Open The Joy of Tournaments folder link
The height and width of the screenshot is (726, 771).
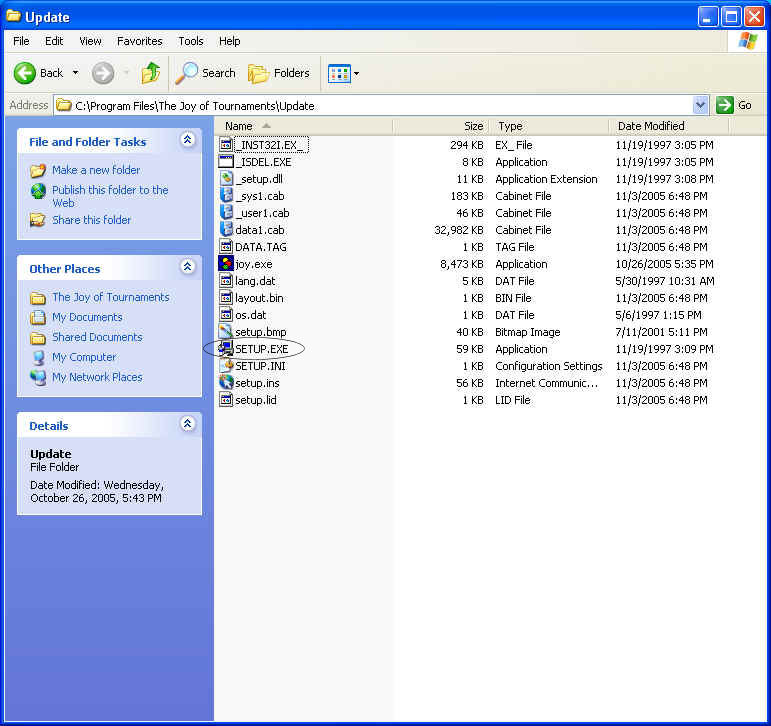[111, 297]
